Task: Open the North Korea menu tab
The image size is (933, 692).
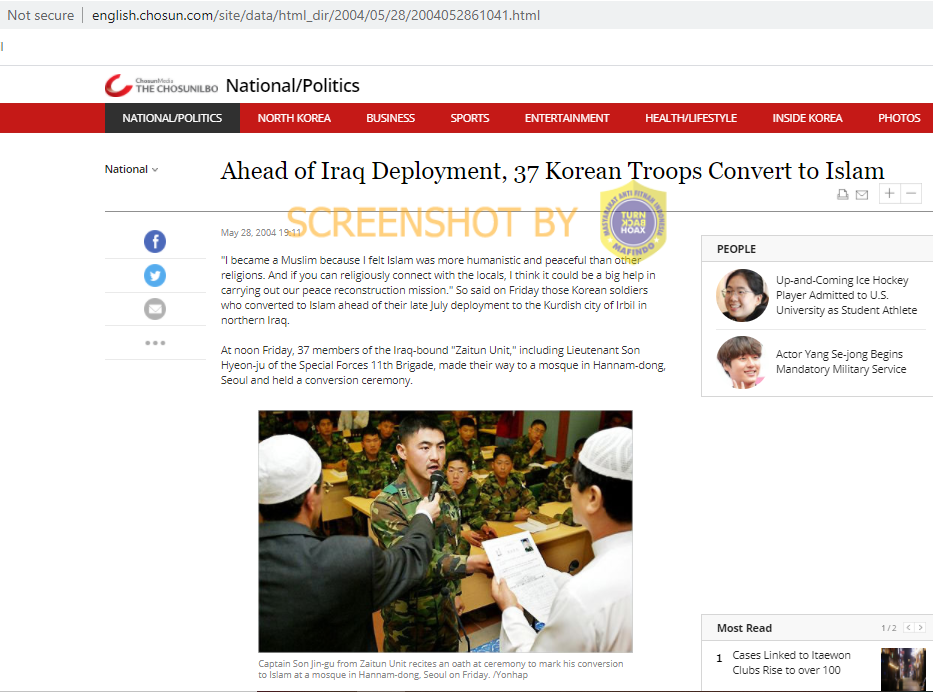Action: pyautogui.click(x=294, y=118)
